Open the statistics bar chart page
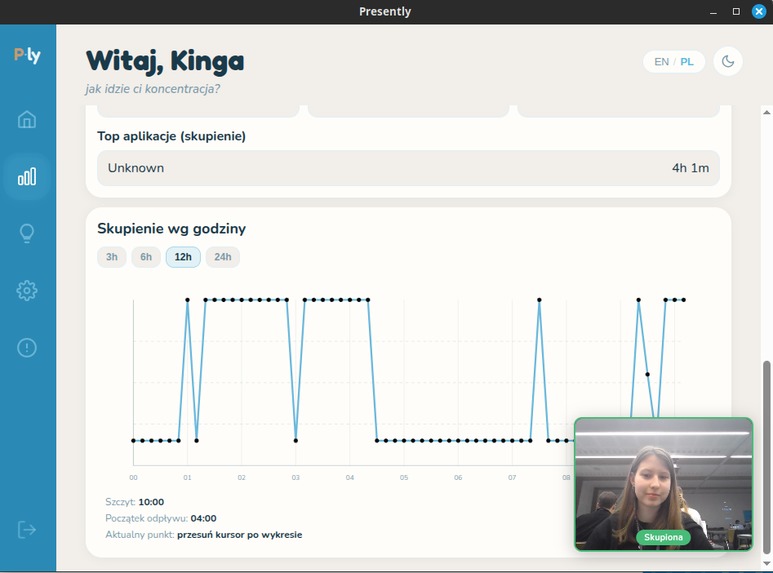 (27, 177)
